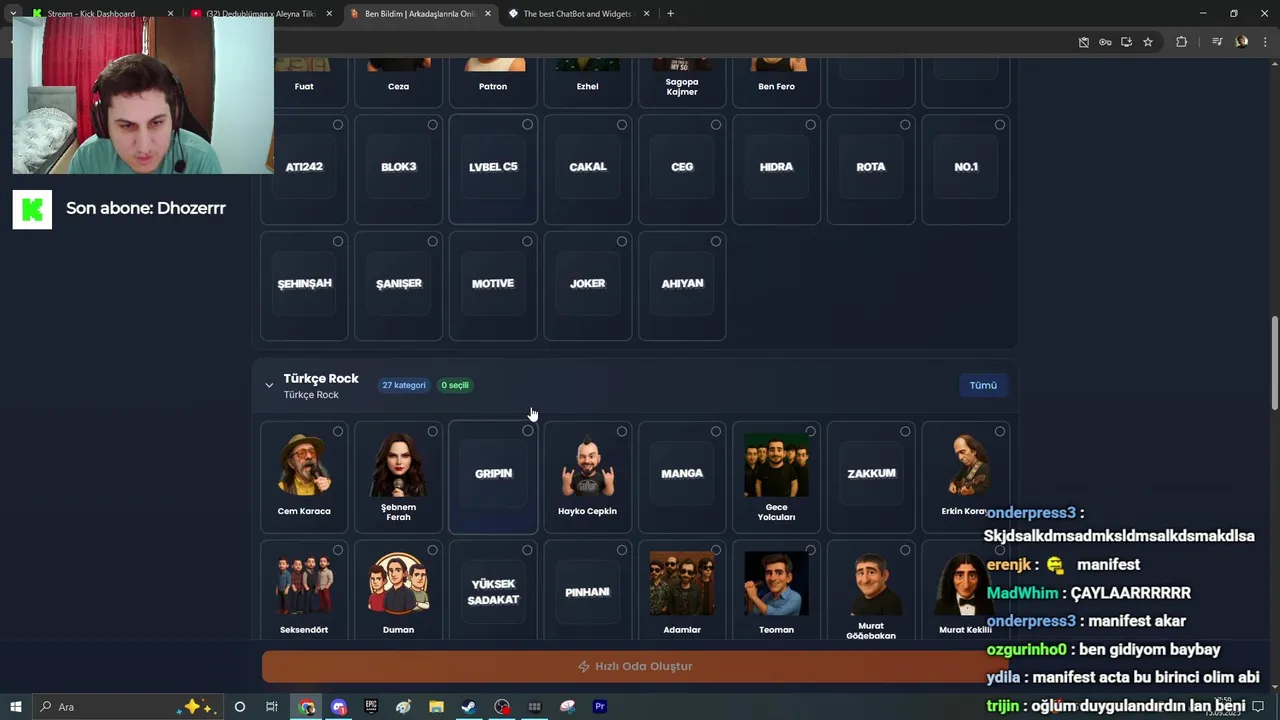Image resolution: width=1280 pixels, height=720 pixels.
Task: Tick the ATI242 card selection circle
Action: coord(337,125)
